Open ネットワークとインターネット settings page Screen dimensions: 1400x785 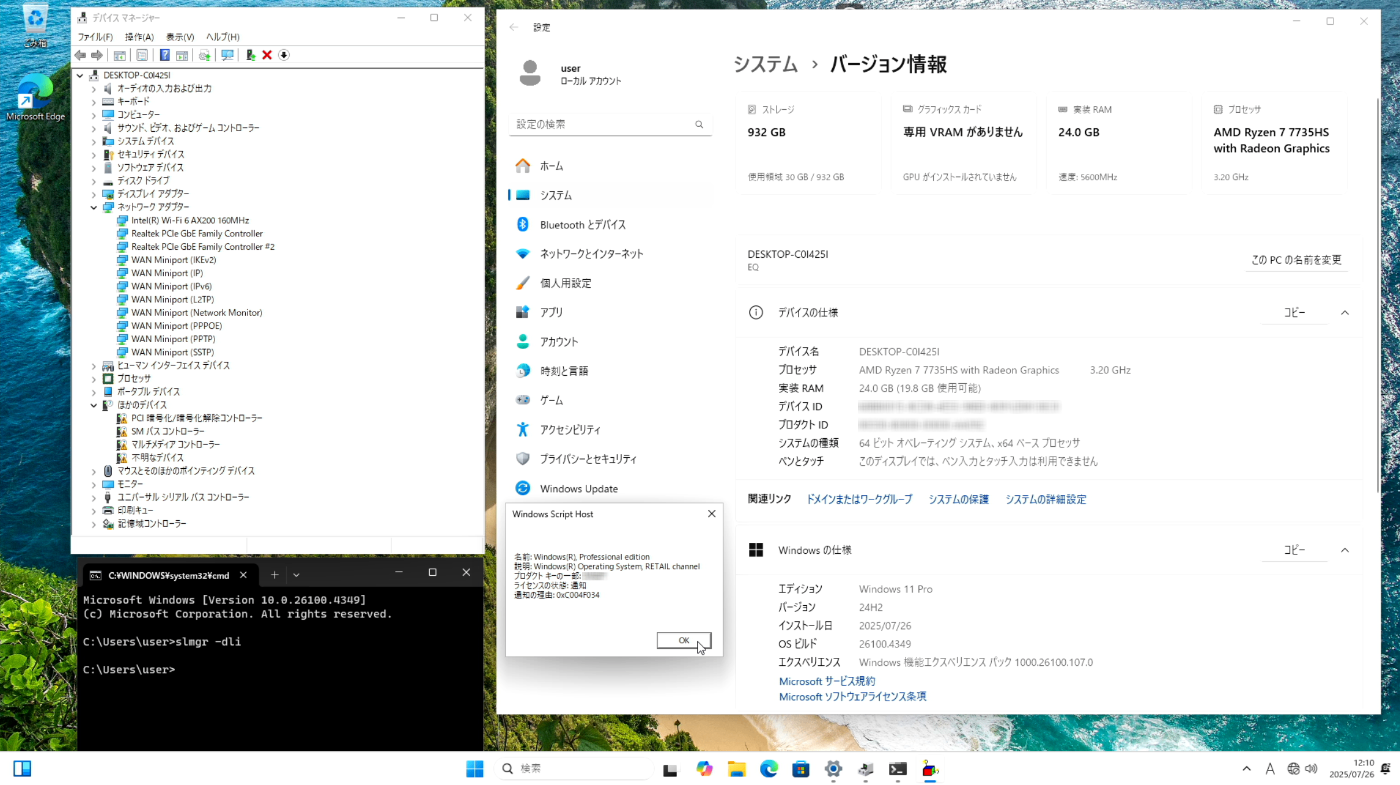click(x=610, y=254)
